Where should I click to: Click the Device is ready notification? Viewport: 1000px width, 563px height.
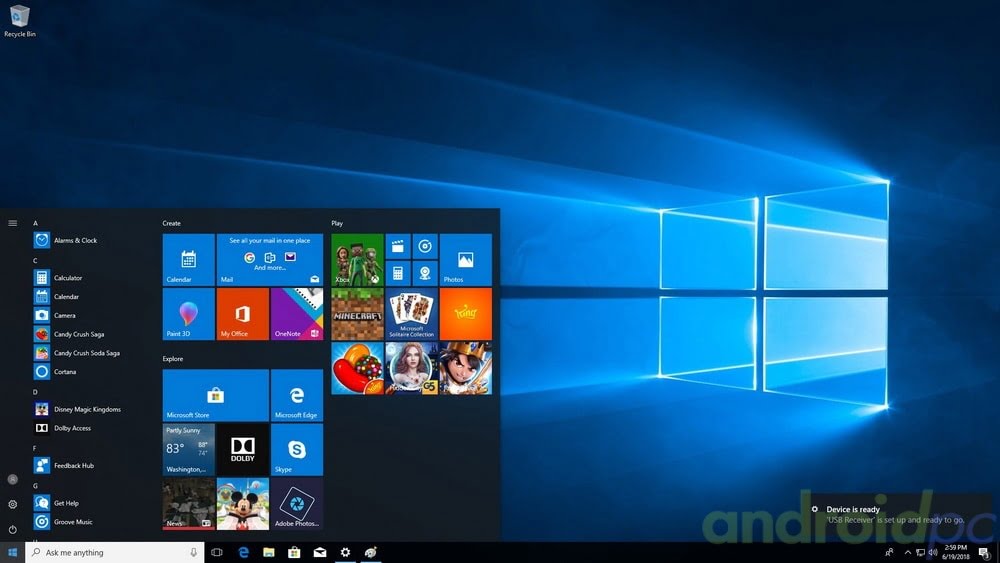[x=901, y=515]
